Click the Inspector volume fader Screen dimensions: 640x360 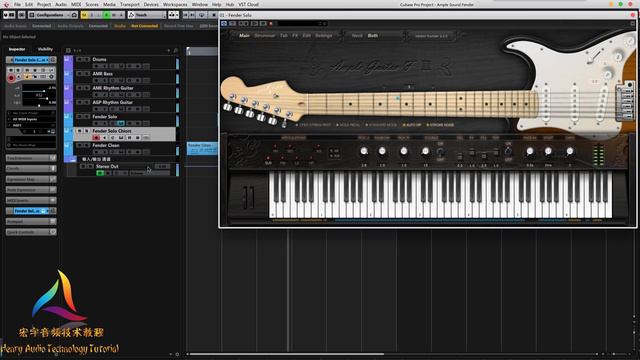coord(39,91)
